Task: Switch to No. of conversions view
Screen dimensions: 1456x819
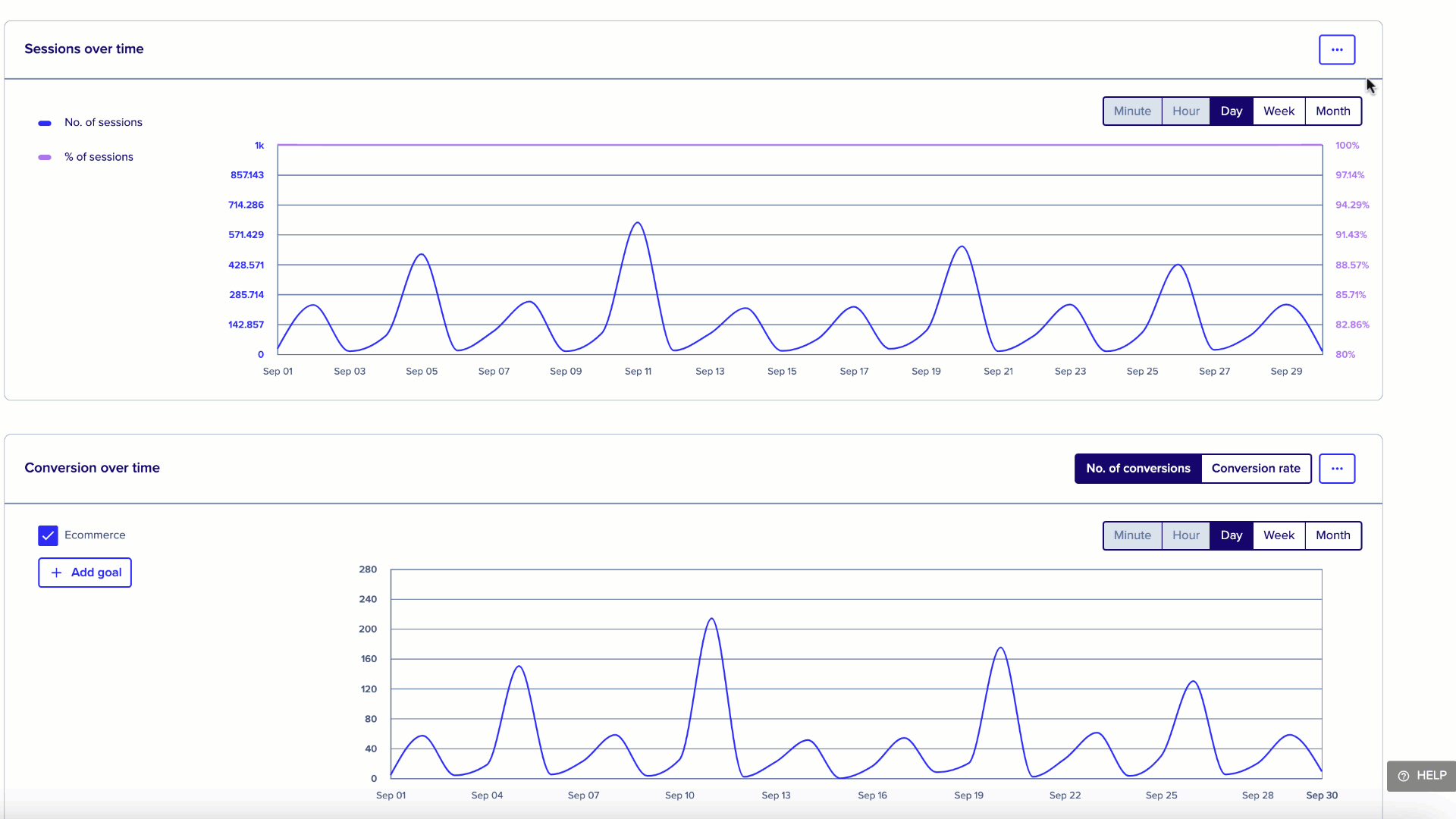Action: click(1138, 469)
